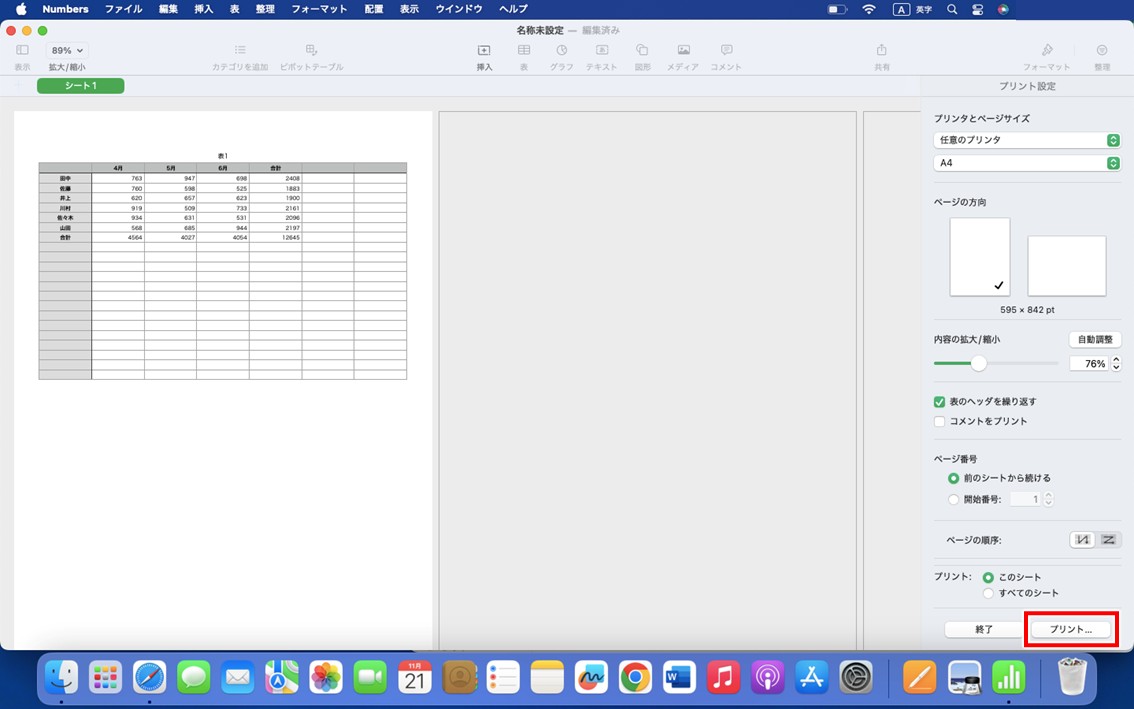Insert a chart using the グラフ icon
The image size is (1134, 709).
[x=562, y=56]
